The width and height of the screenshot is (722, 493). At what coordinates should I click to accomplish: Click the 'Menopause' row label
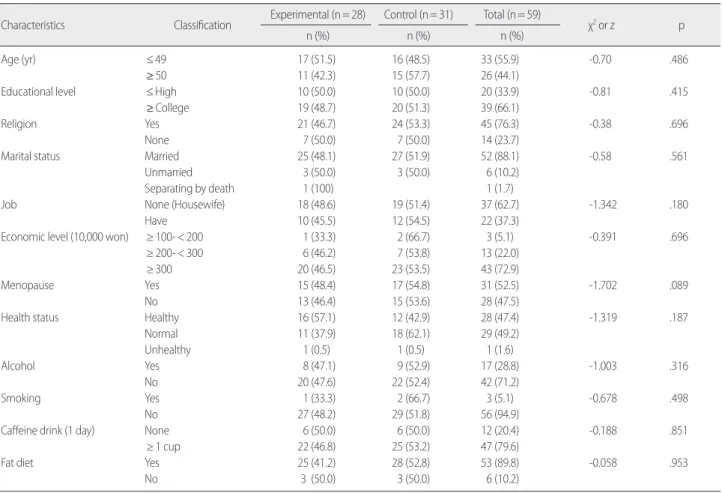pos(27,285)
